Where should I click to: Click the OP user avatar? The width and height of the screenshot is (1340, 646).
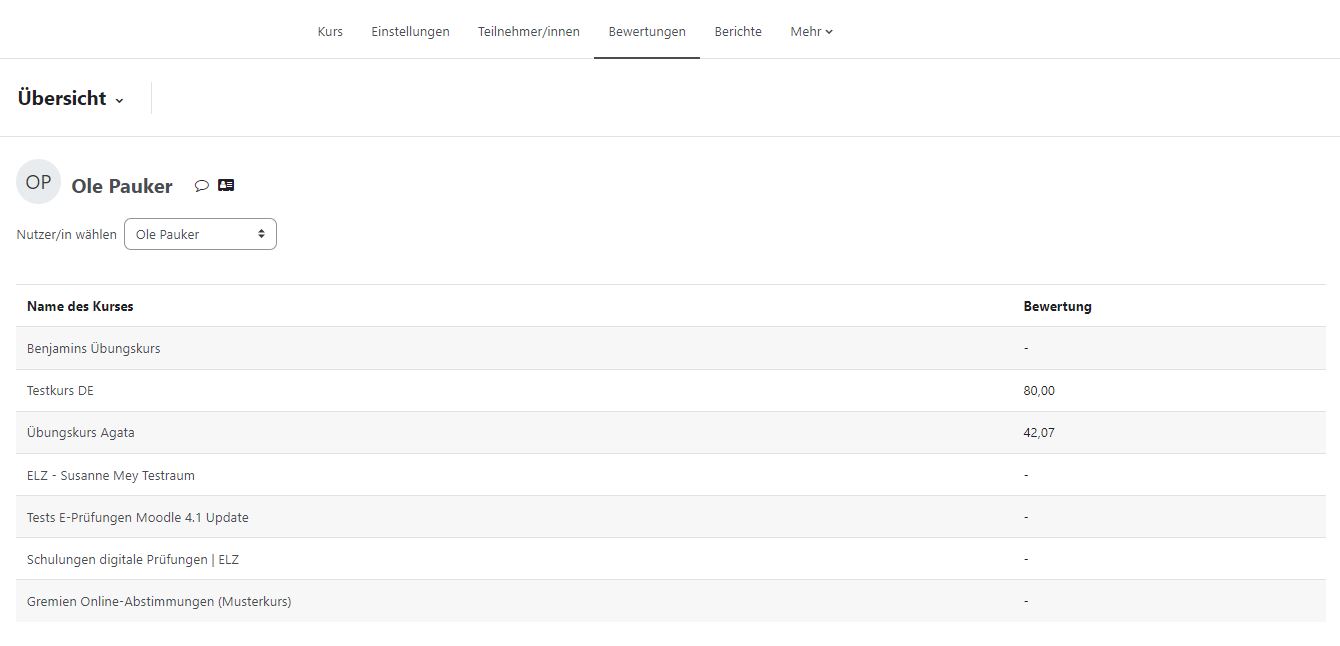(x=38, y=182)
